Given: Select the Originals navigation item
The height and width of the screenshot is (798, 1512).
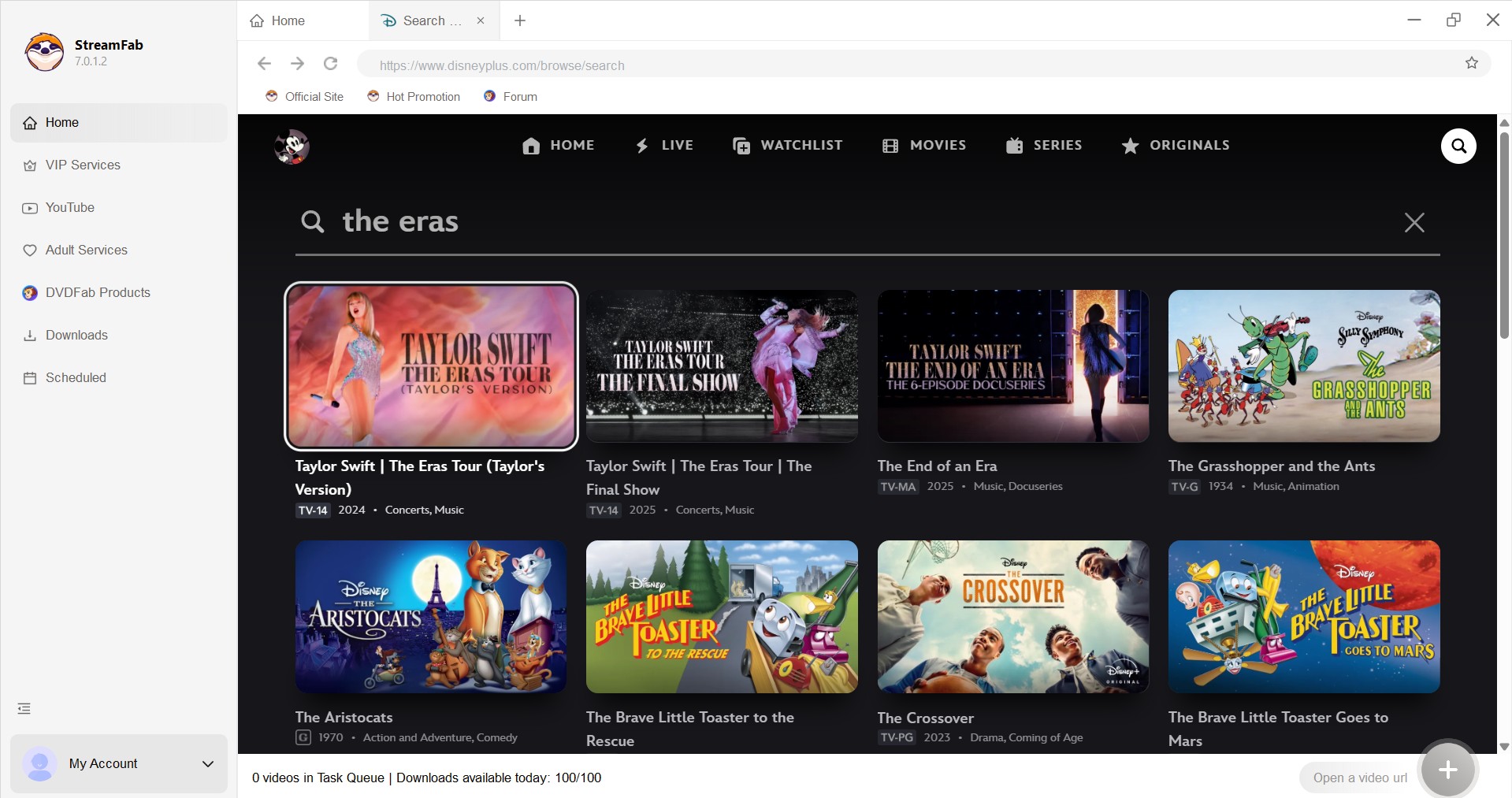Looking at the screenshot, I should pyautogui.click(x=1176, y=145).
